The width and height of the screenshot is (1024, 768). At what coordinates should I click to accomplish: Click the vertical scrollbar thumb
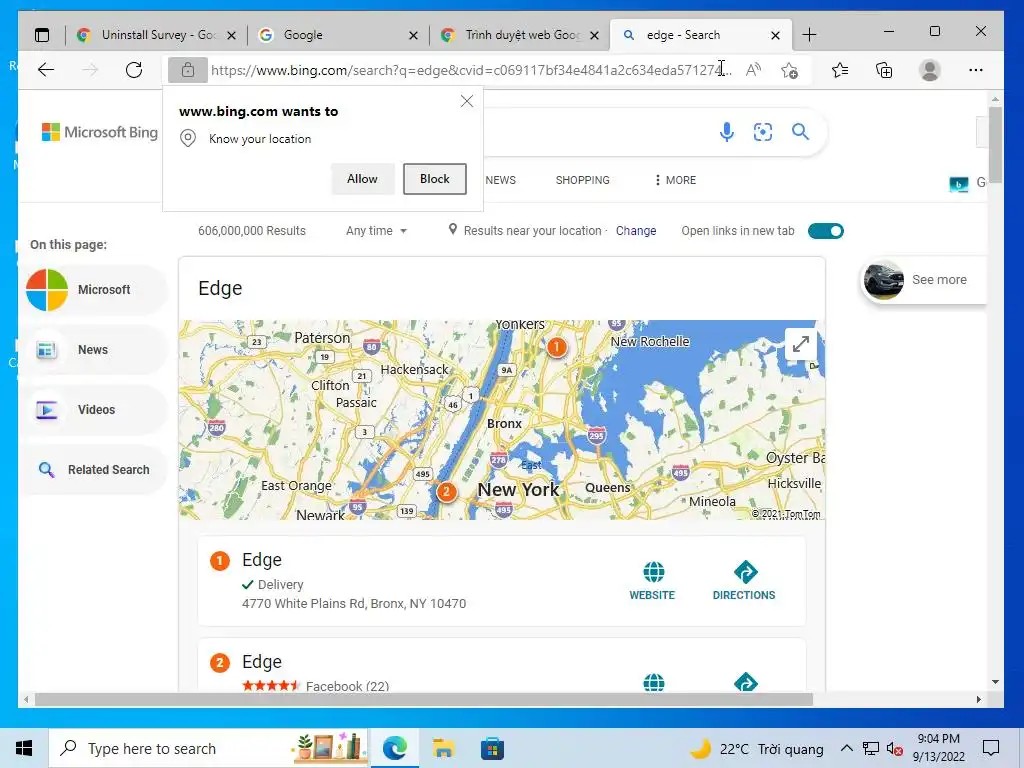click(995, 145)
